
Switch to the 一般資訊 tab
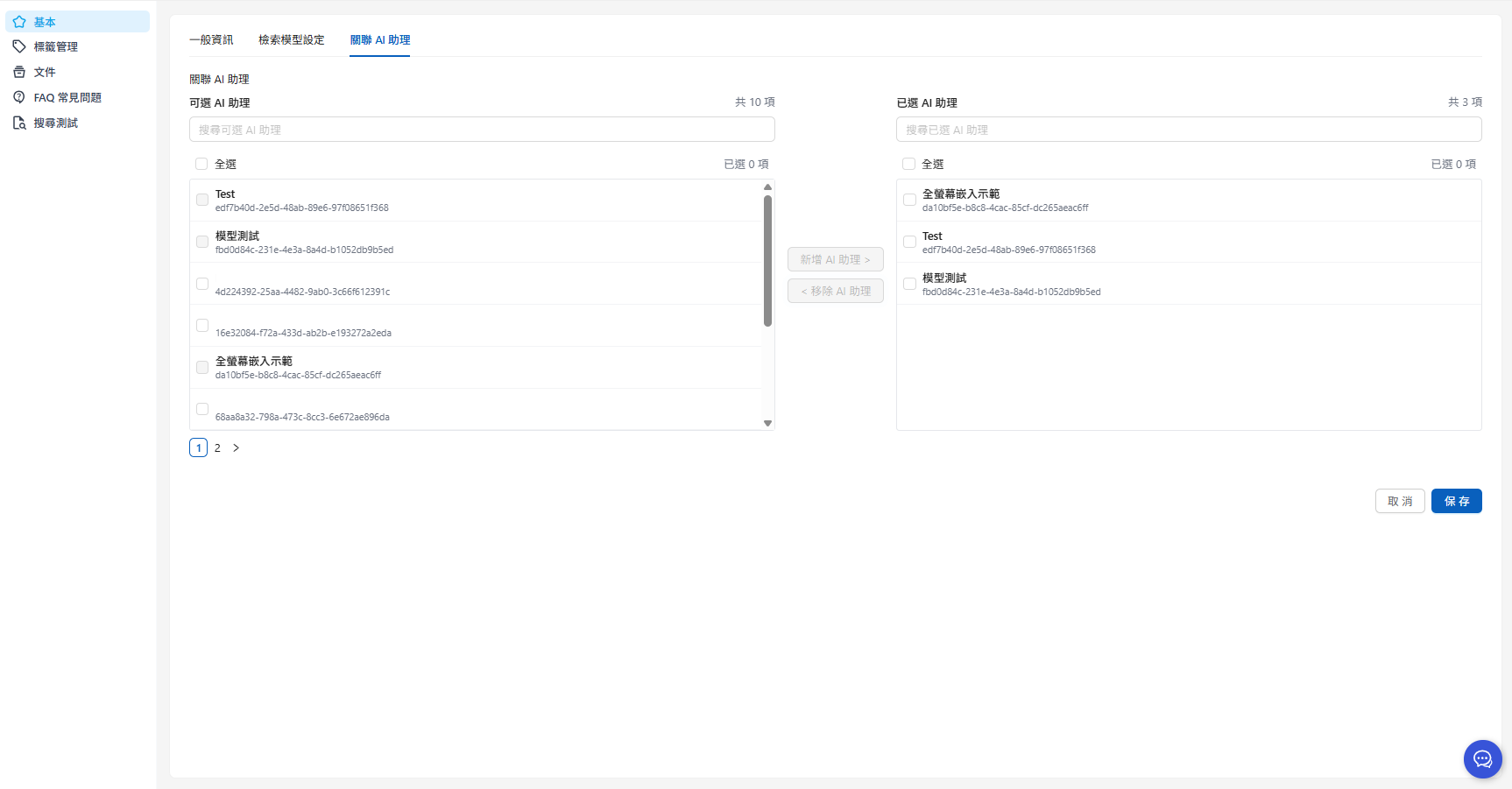(x=211, y=40)
